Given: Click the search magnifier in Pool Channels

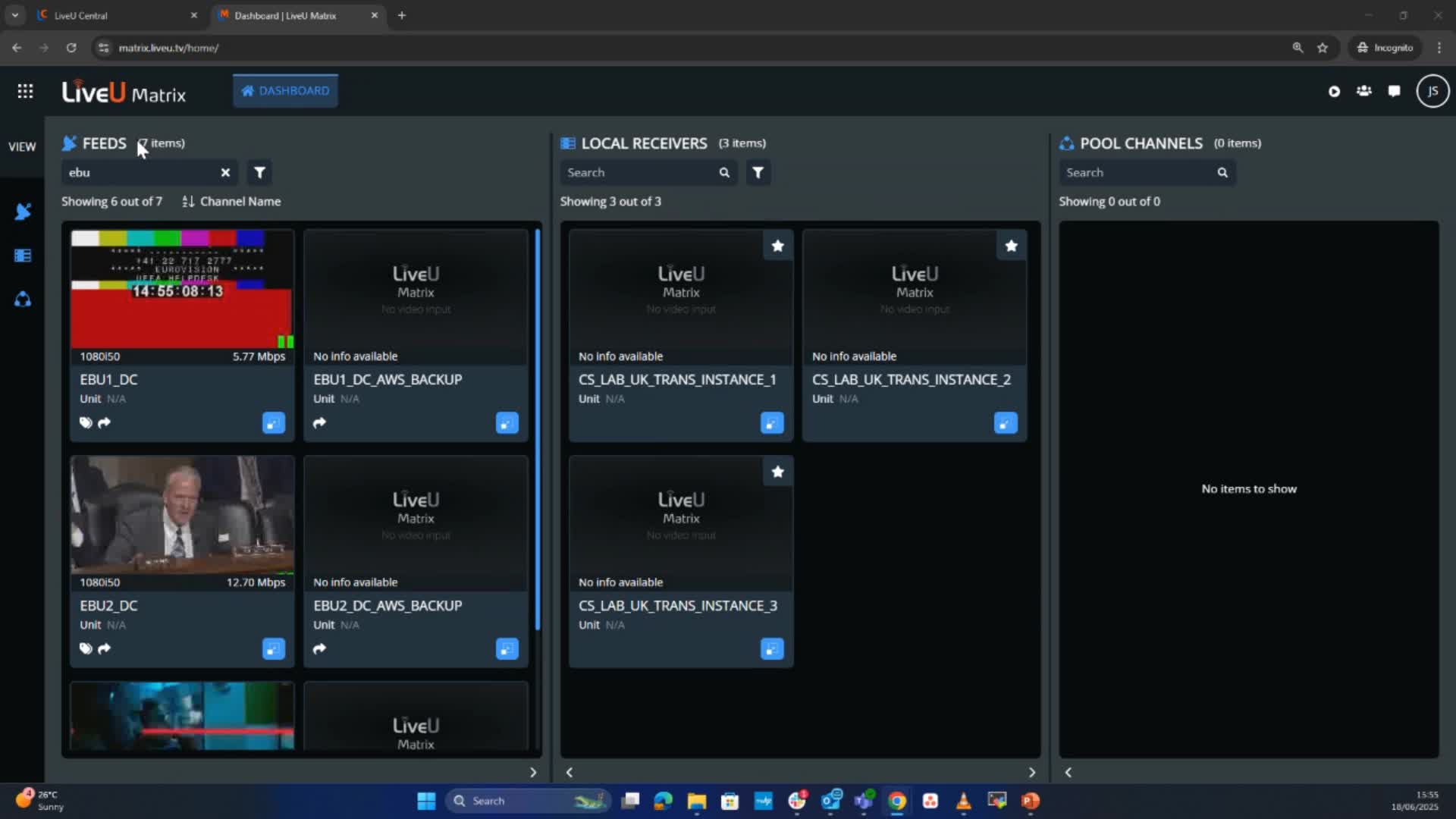Looking at the screenshot, I should (x=1222, y=173).
